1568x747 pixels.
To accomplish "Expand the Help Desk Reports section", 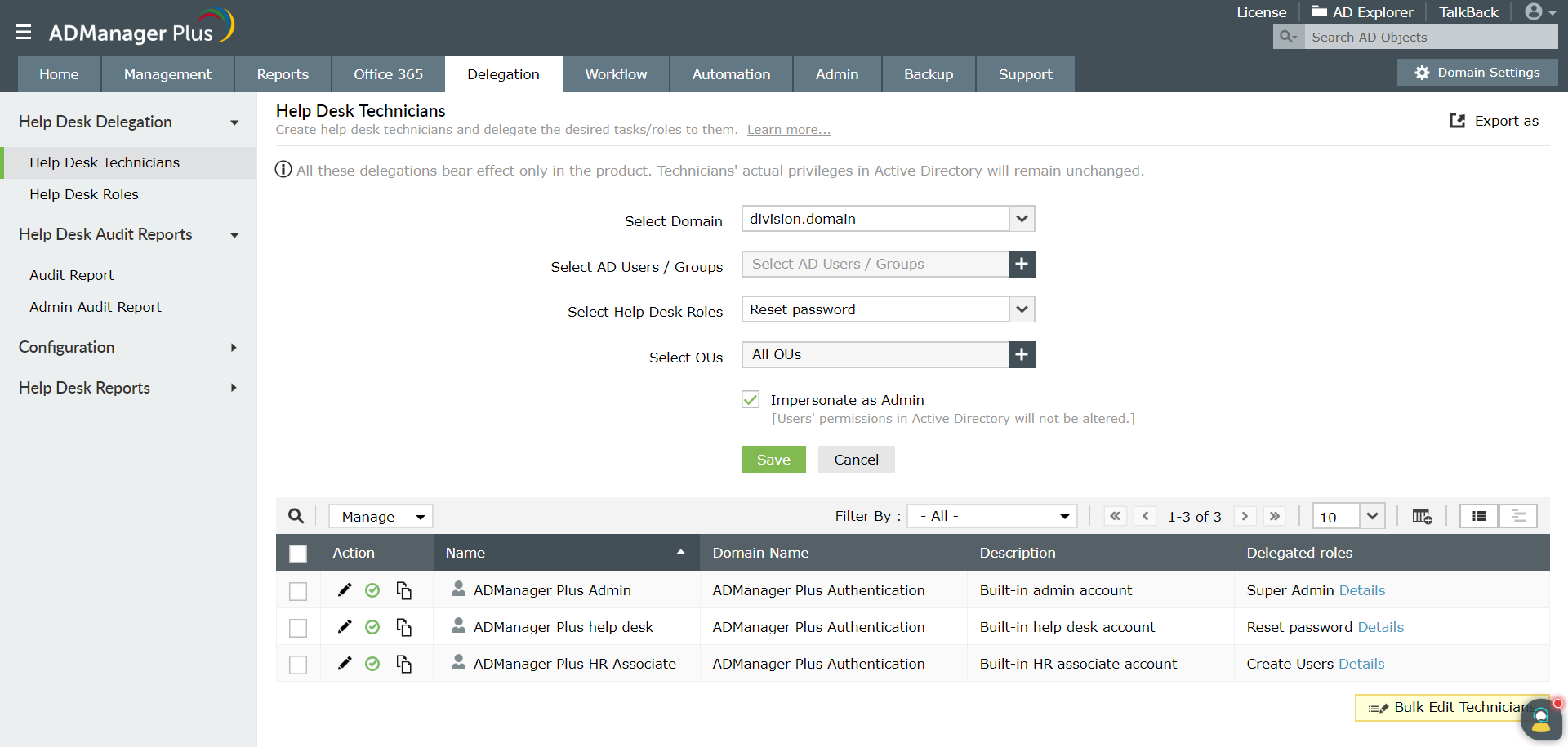I will [x=234, y=388].
